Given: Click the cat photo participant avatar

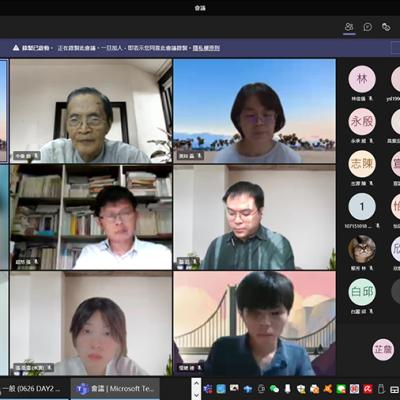Looking at the screenshot, I should coord(362,249).
